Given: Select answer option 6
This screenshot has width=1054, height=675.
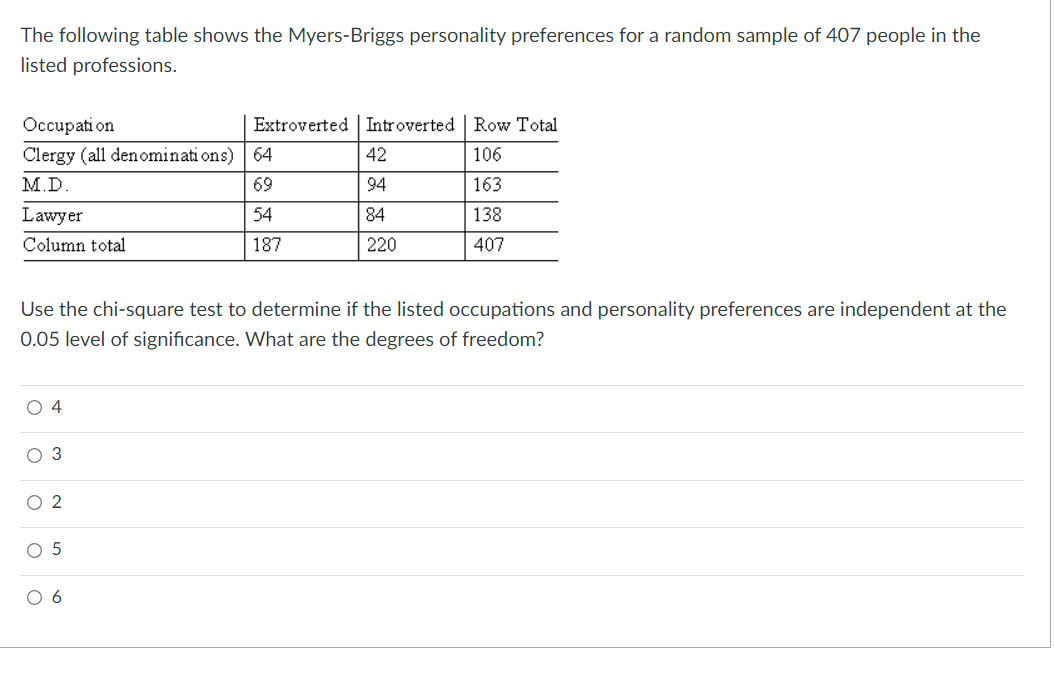Looking at the screenshot, I should (x=33, y=597).
